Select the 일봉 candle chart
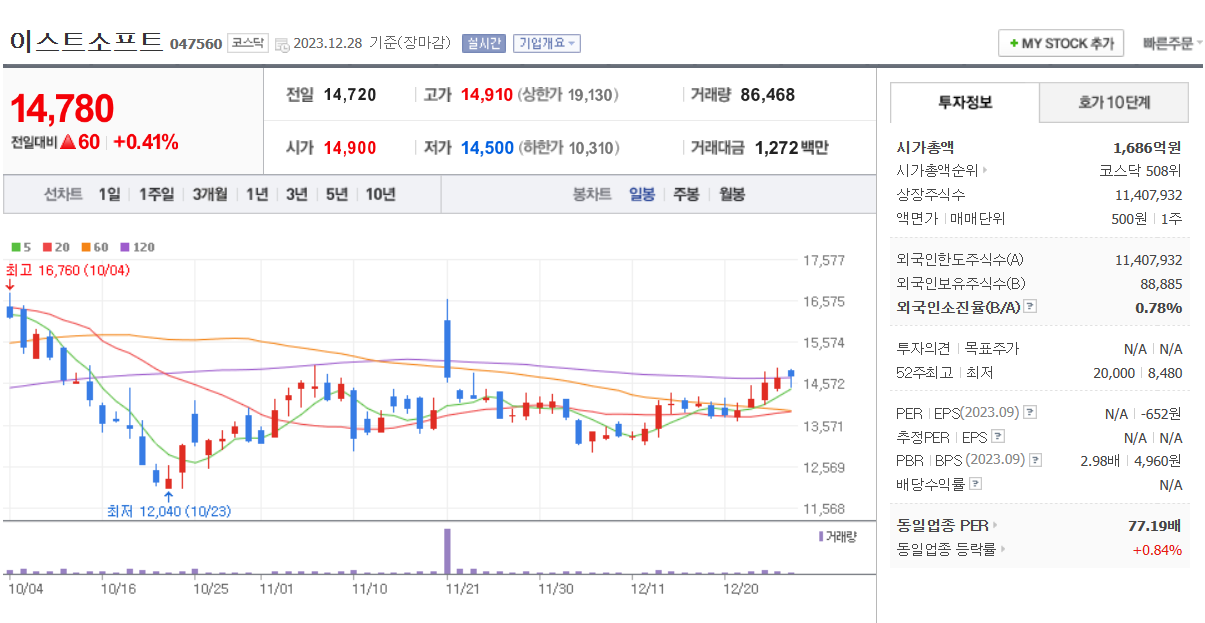This screenshot has height=623, width=1205. tap(642, 195)
